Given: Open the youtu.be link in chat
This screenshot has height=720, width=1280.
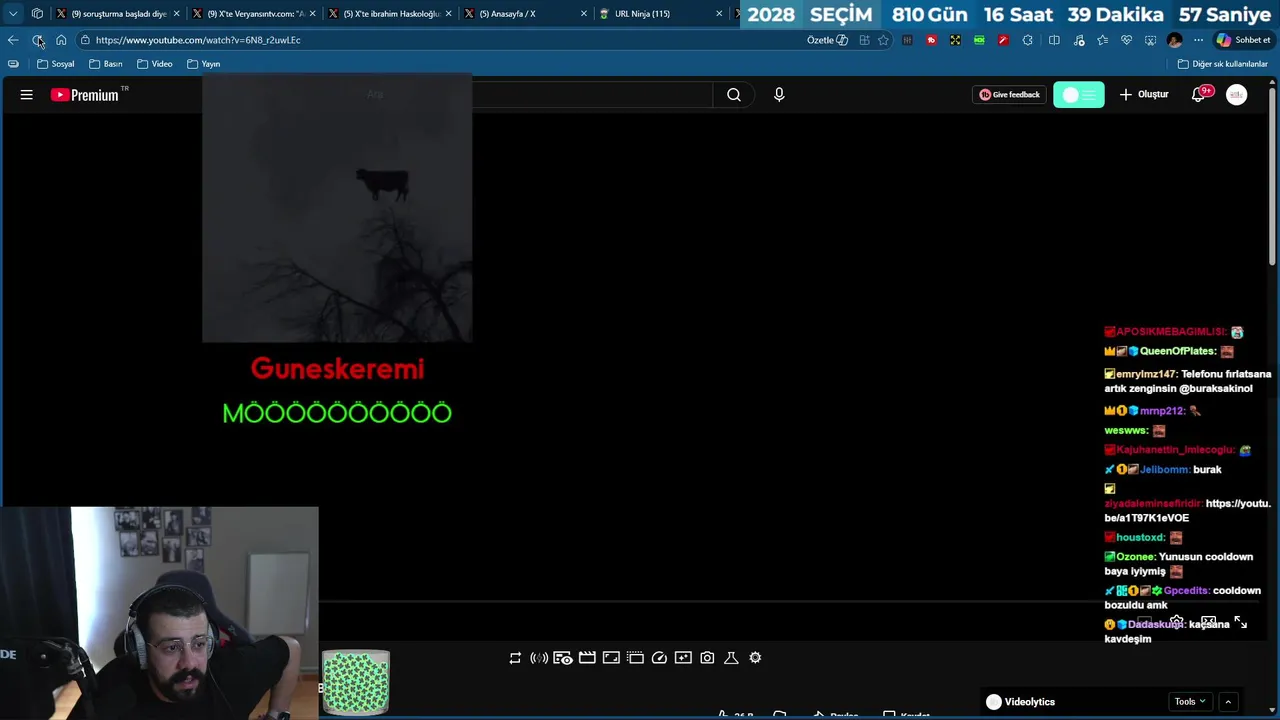Looking at the screenshot, I should coord(1187,511).
